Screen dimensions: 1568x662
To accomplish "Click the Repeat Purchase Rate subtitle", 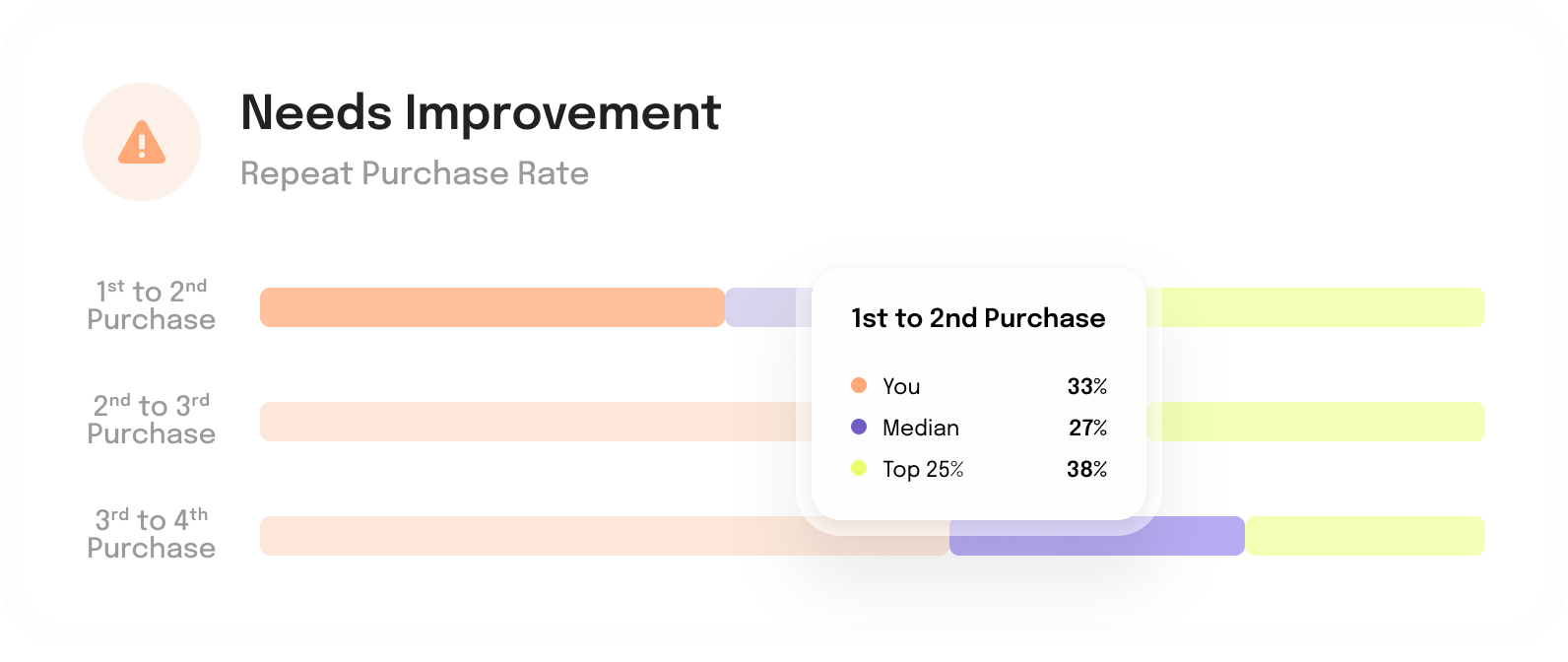I will coord(415,173).
